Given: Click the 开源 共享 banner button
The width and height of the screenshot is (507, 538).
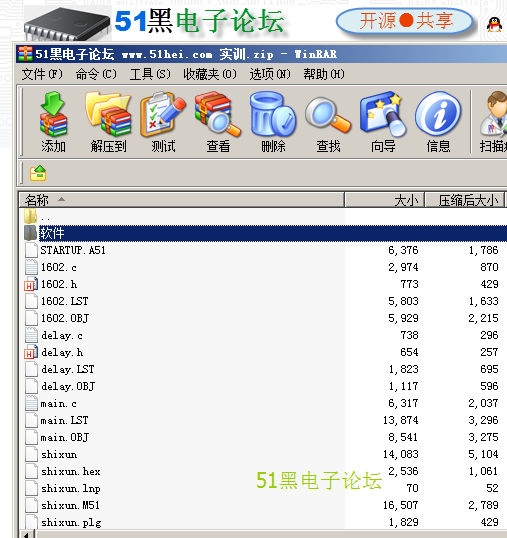Looking at the screenshot, I should [x=405, y=21].
